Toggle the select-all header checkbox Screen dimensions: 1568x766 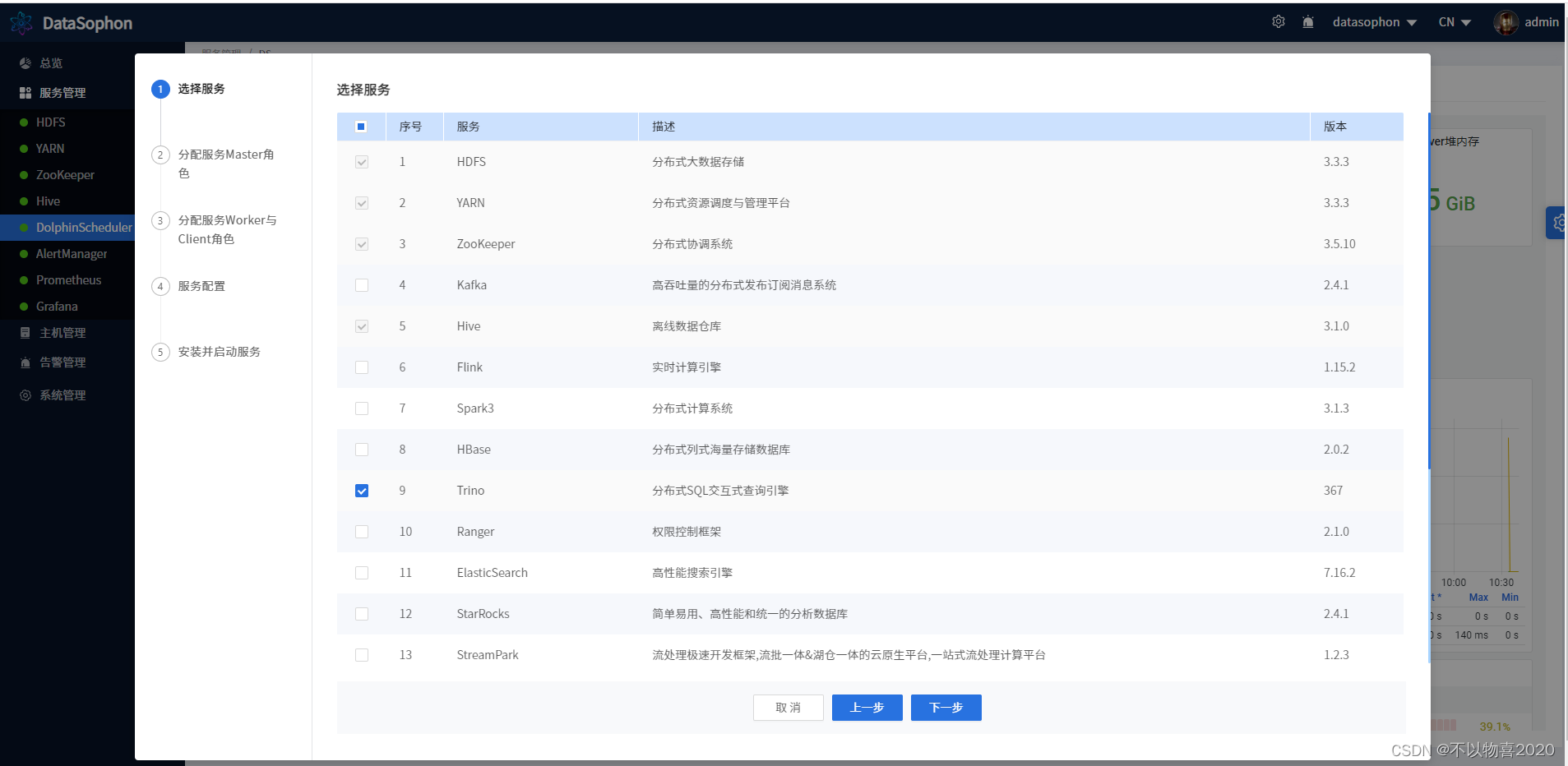point(361,127)
